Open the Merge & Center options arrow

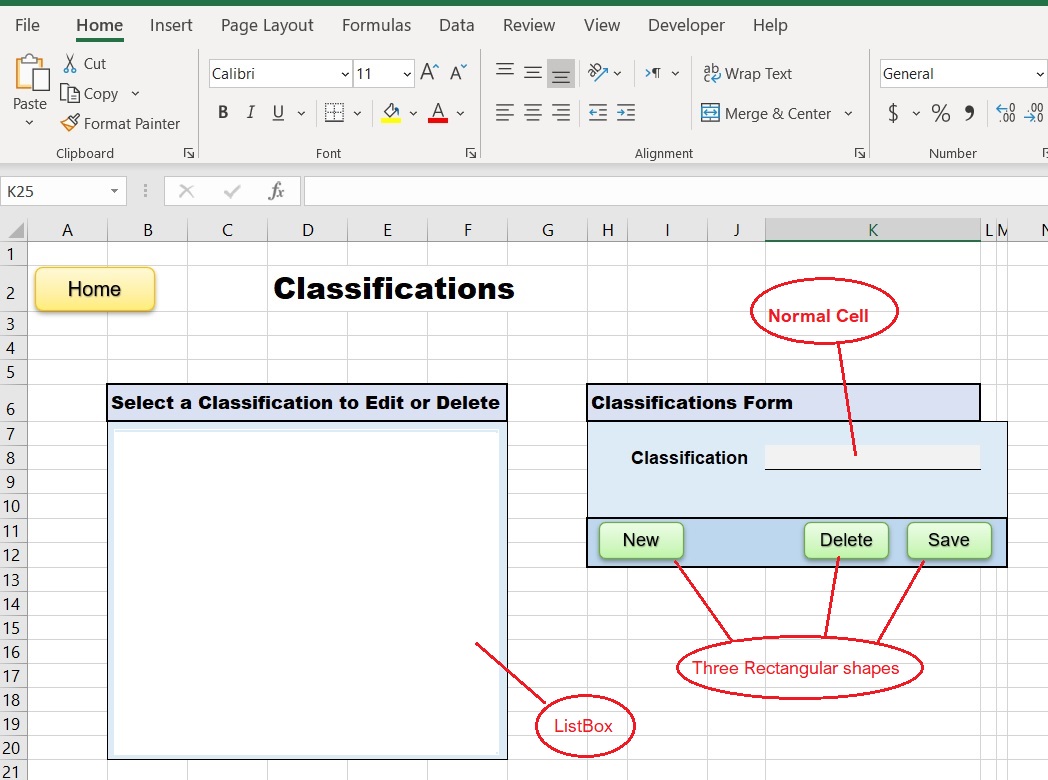pos(848,113)
